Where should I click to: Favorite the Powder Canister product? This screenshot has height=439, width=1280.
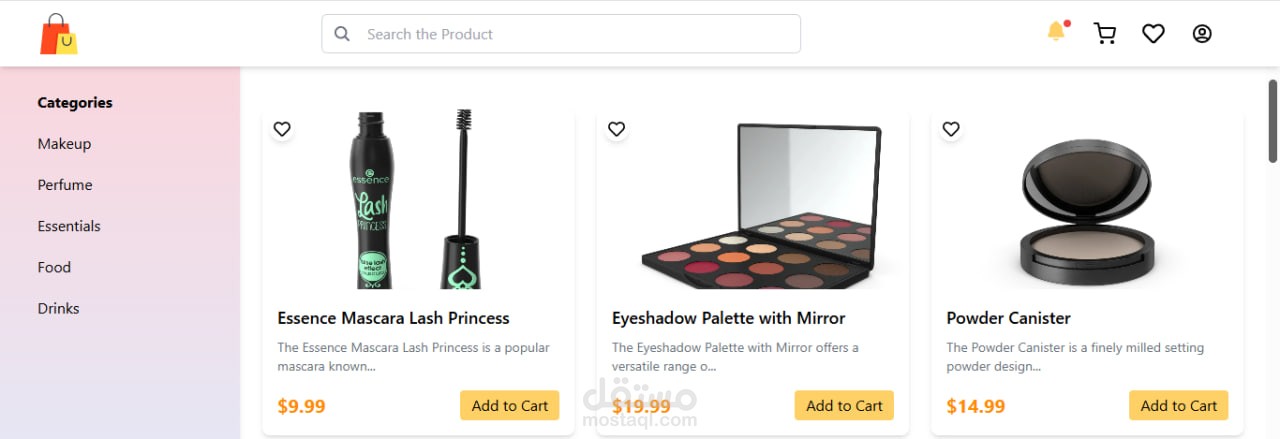click(x=951, y=129)
